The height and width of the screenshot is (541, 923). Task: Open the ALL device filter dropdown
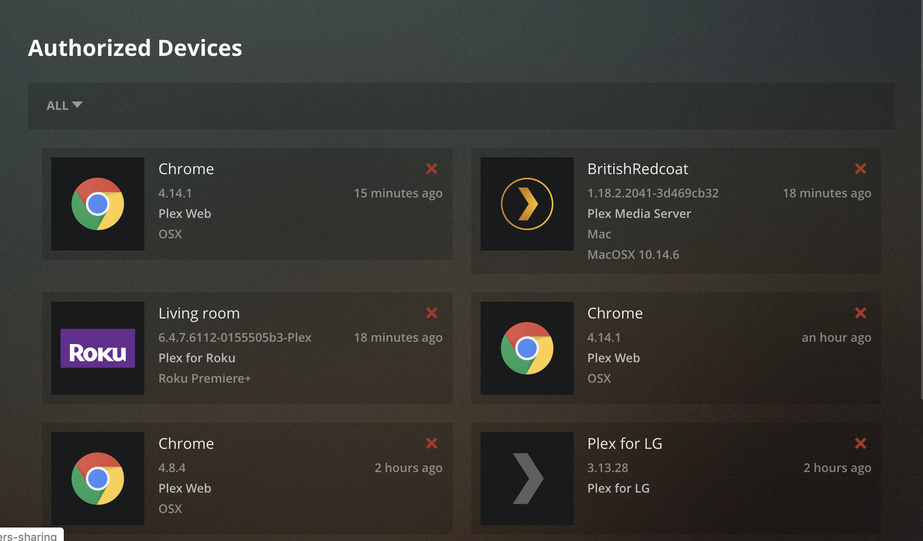[64, 105]
